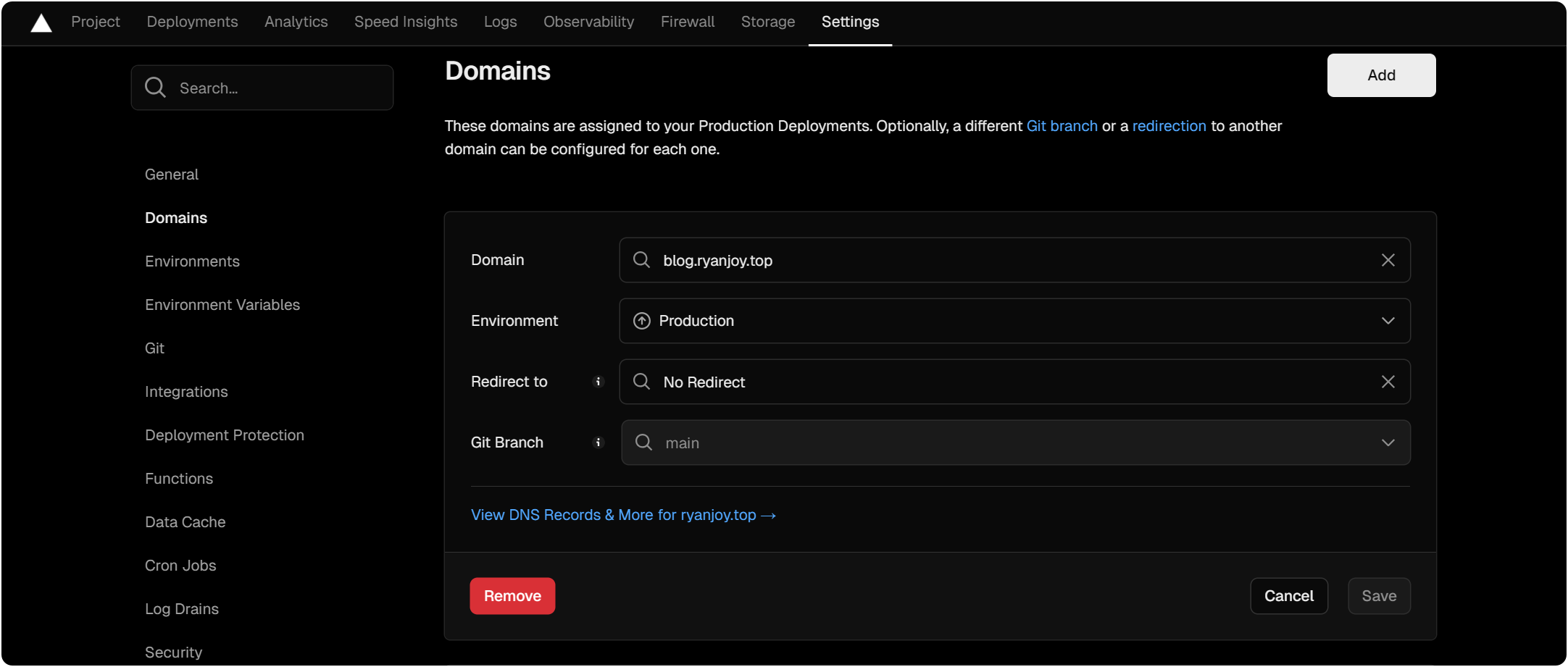Switch to the Deployments tab
Screen dimensions: 1568x667
(x=192, y=22)
